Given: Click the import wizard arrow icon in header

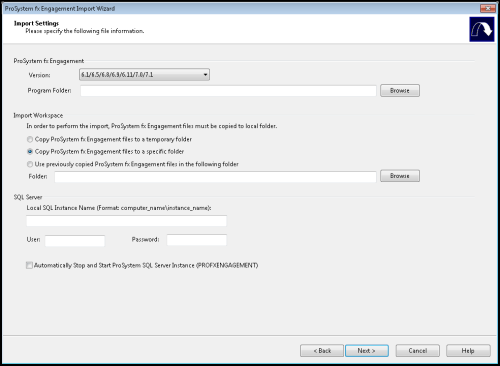Looking at the screenshot, I should tap(482, 29).
